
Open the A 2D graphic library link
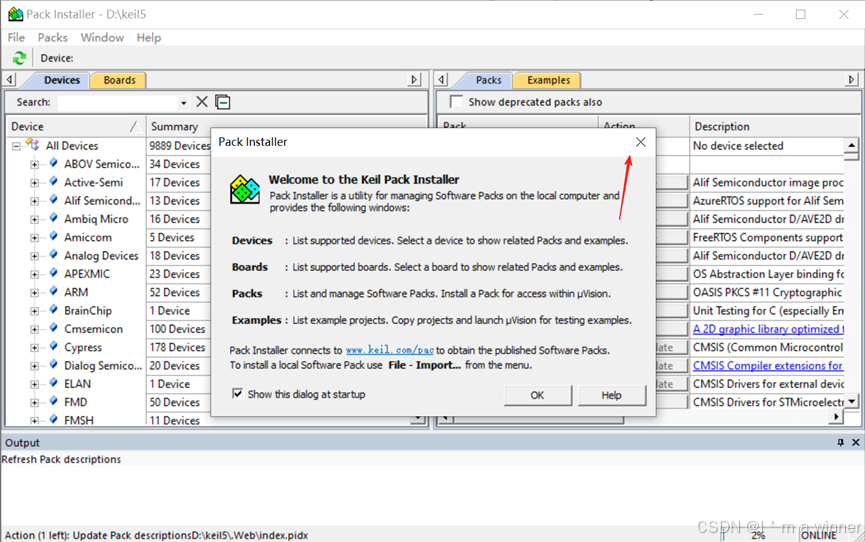tap(768, 329)
